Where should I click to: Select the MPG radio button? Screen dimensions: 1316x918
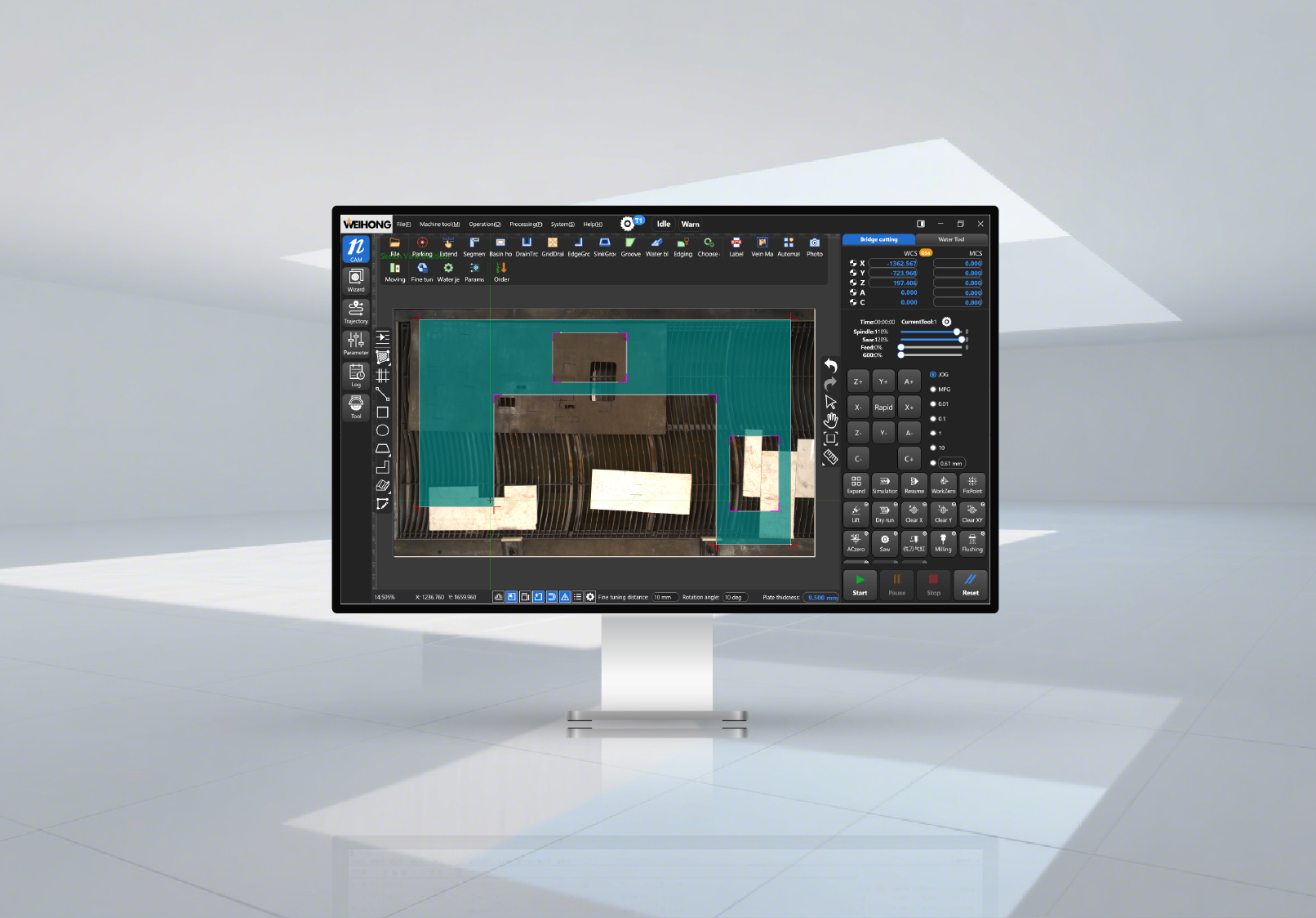933,390
